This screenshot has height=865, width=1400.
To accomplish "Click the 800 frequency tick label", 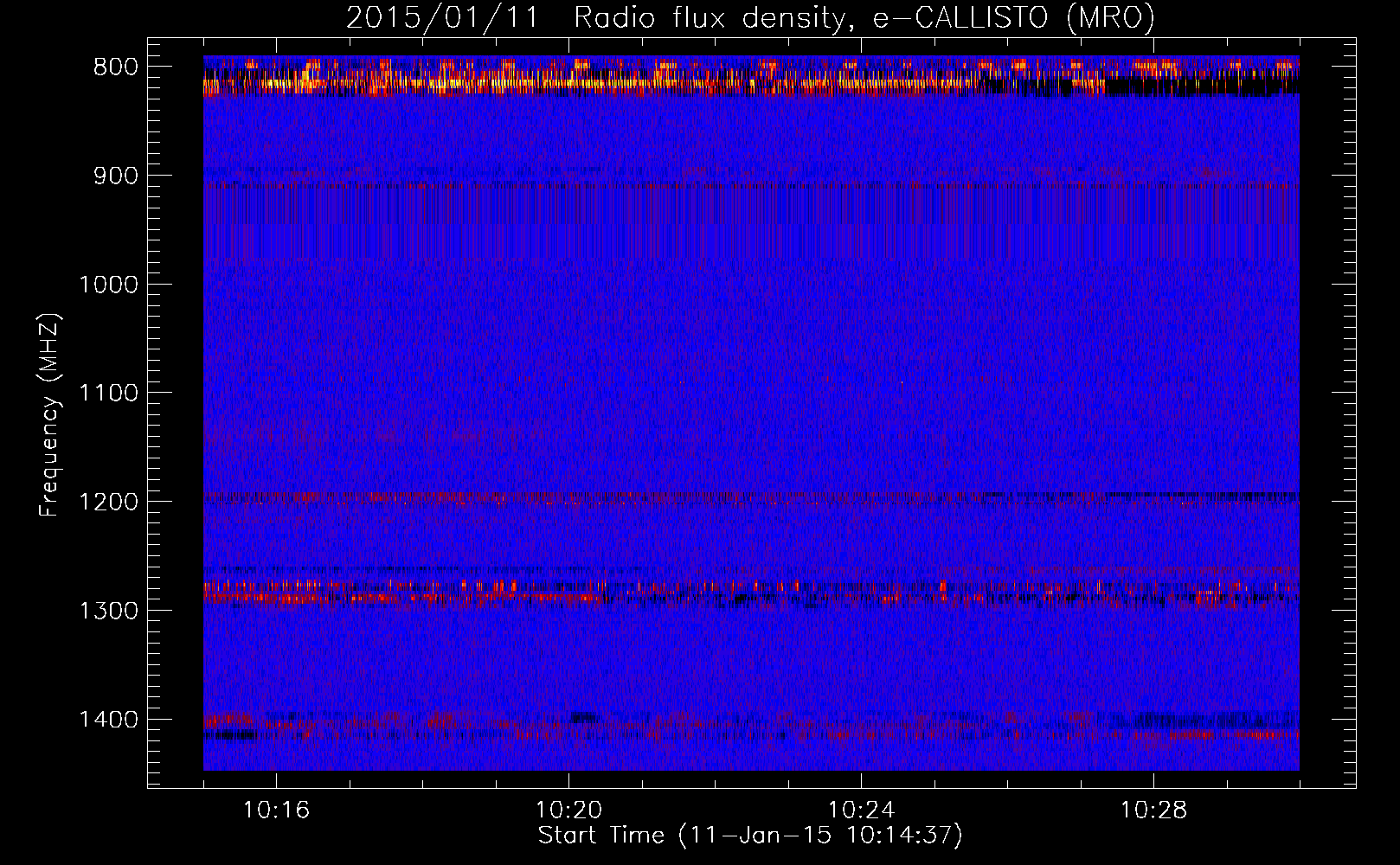I will [114, 67].
